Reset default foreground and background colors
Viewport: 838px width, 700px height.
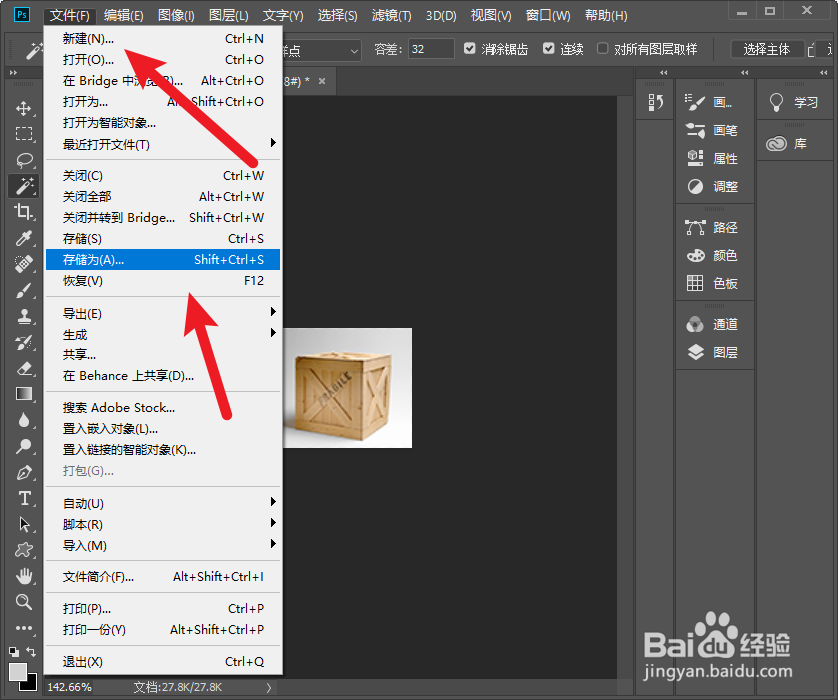coord(14,651)
